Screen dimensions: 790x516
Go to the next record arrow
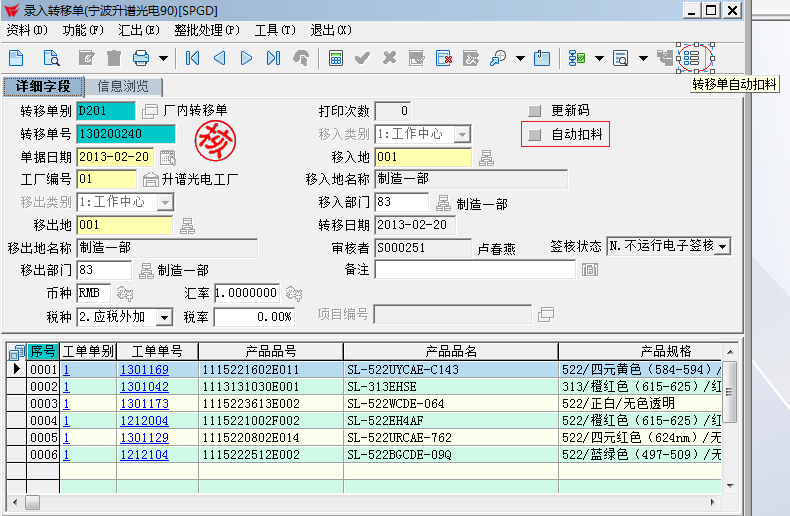[246, 58]
